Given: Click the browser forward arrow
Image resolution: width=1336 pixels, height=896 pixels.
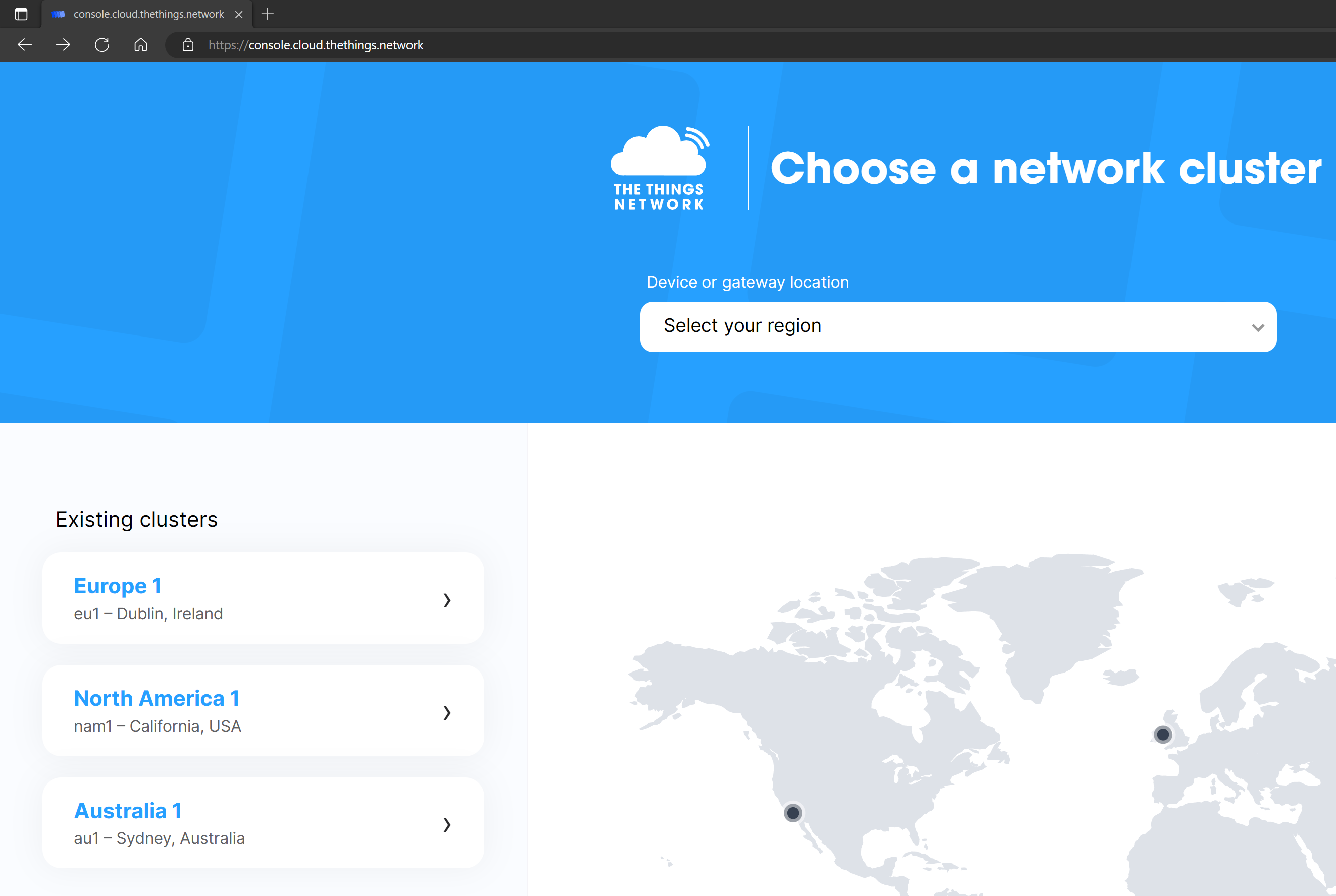Looking at the screenshot, I should tap(63, 45).
